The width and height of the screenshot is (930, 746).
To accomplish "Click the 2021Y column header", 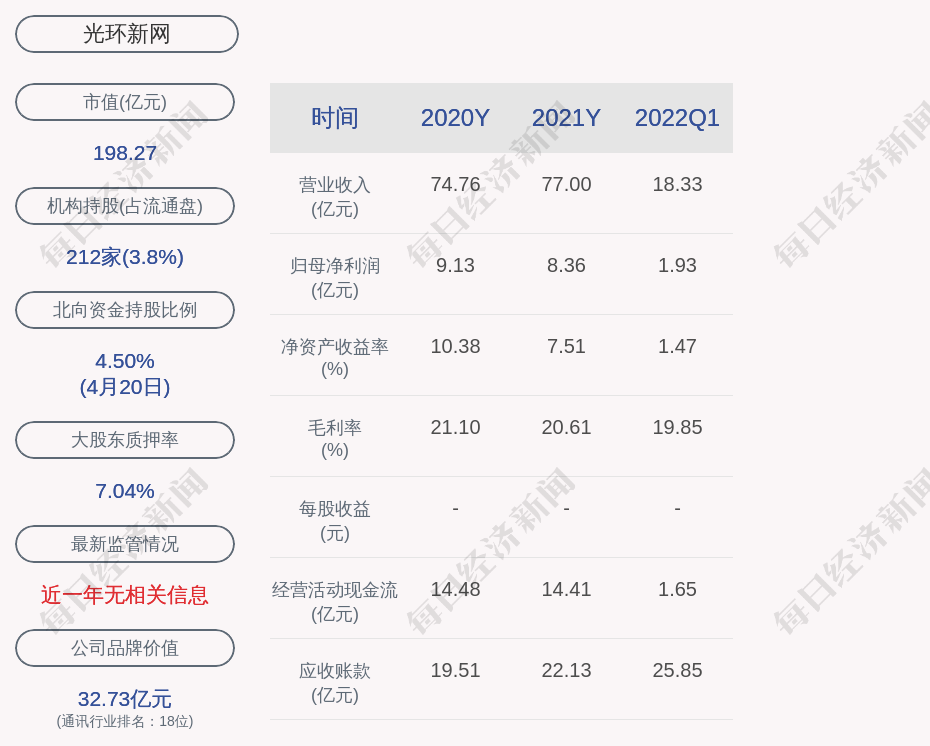I will (566, 117).
